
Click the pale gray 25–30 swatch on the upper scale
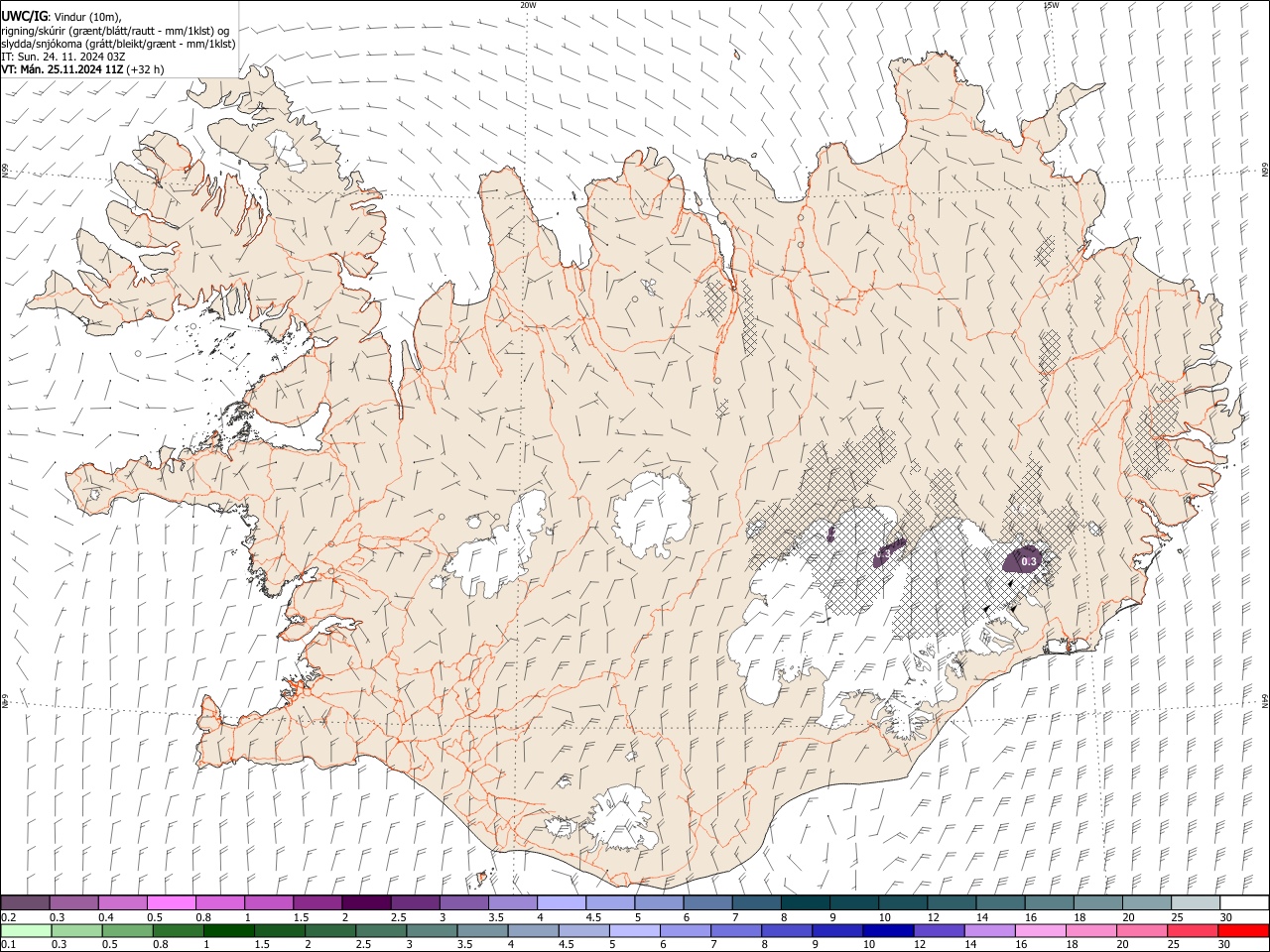[1197, 902]
